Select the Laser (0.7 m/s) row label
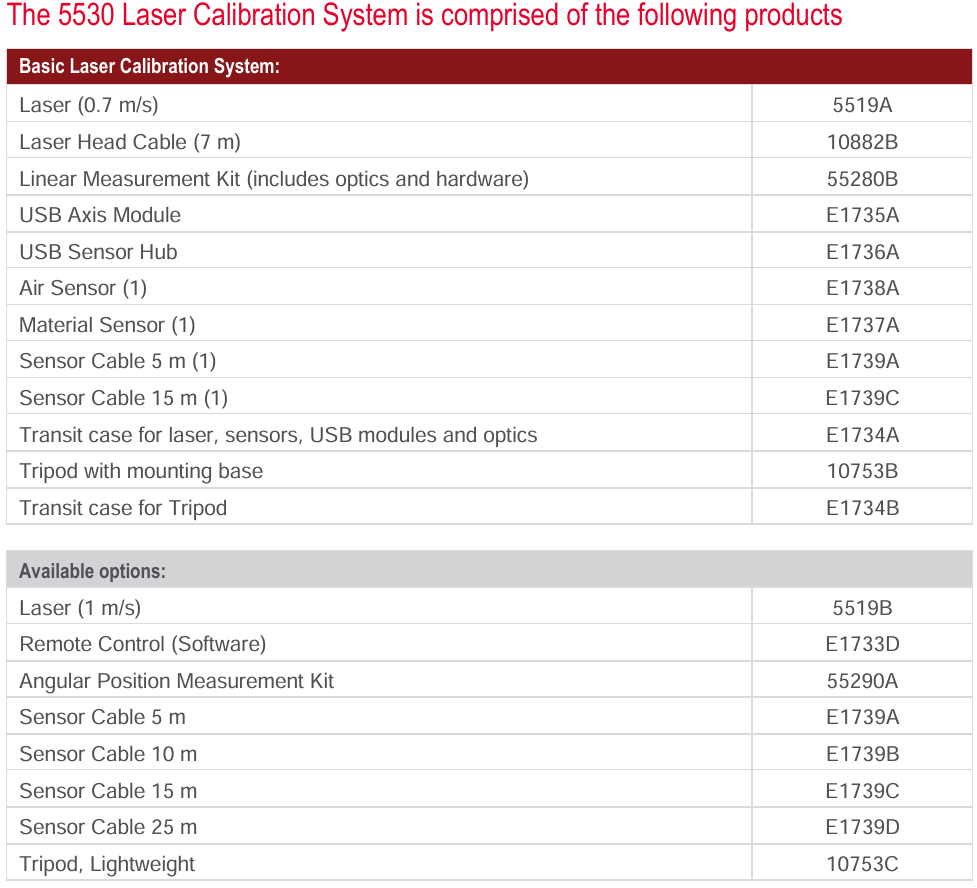The image size is (977, 888). click(x=89, y=105)
